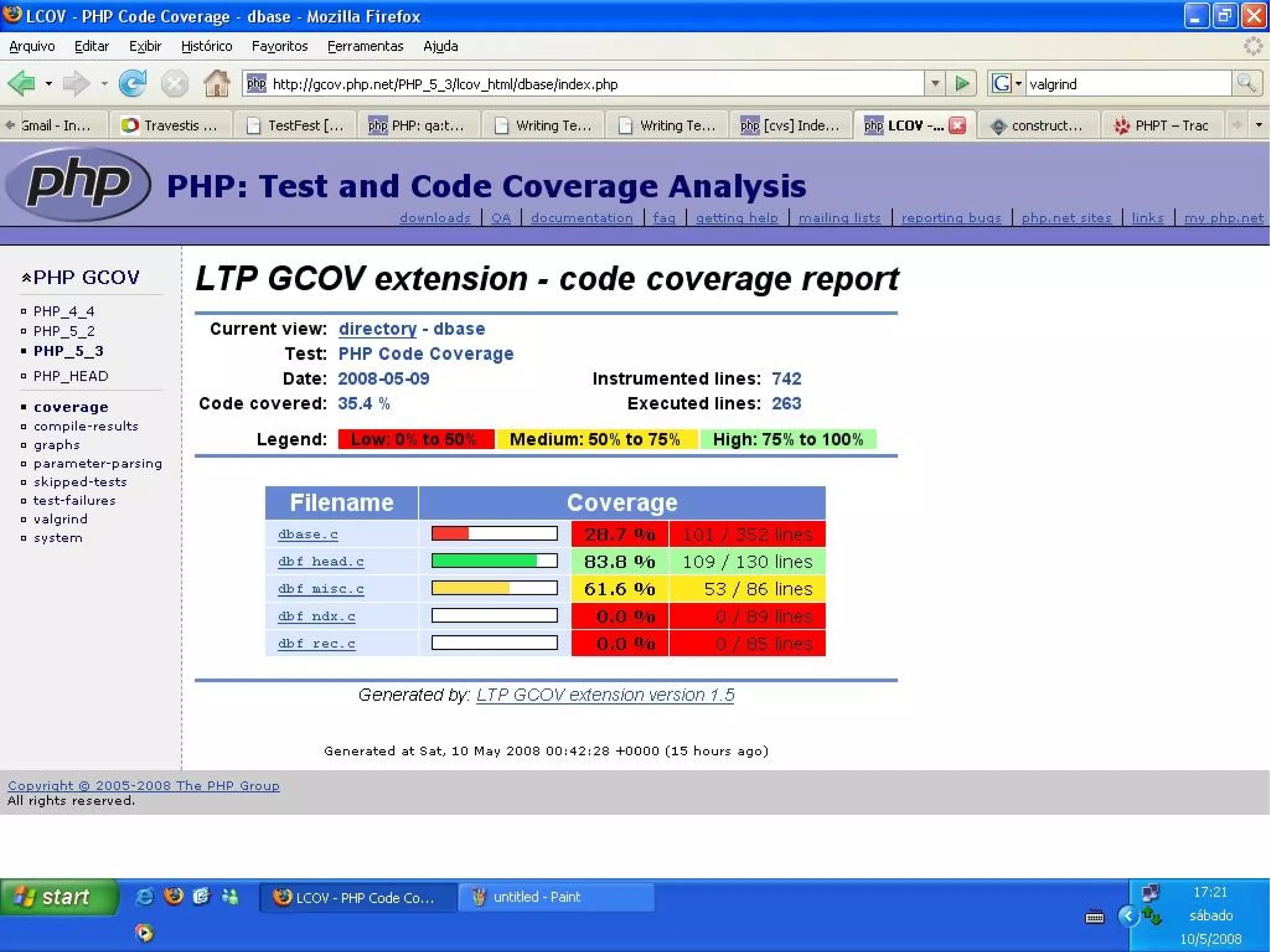Screen dimensions: 1270x952
Task: Open the dbase.c file link
Action: (308, 534)
